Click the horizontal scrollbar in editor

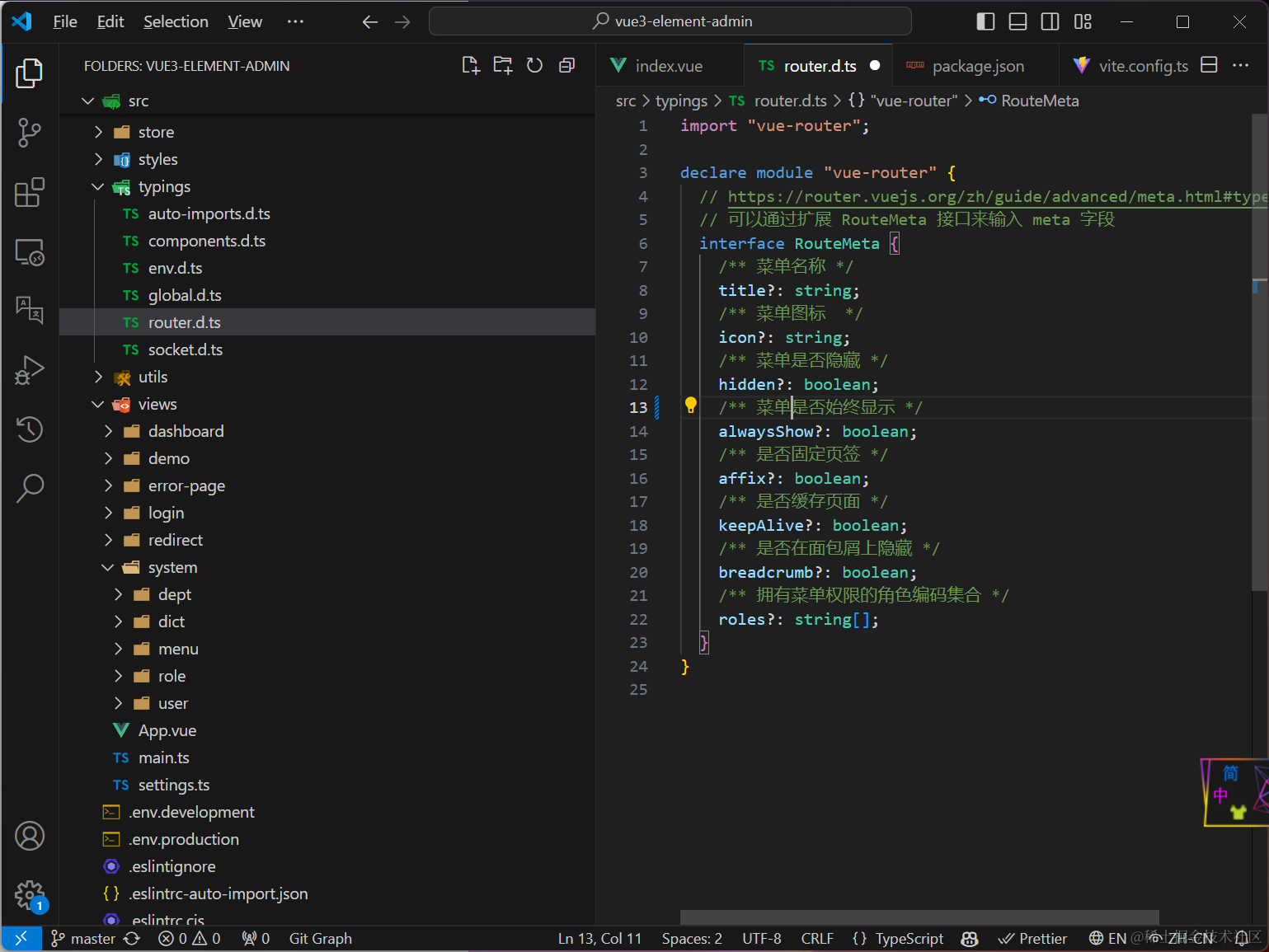[x=919, y=917]
